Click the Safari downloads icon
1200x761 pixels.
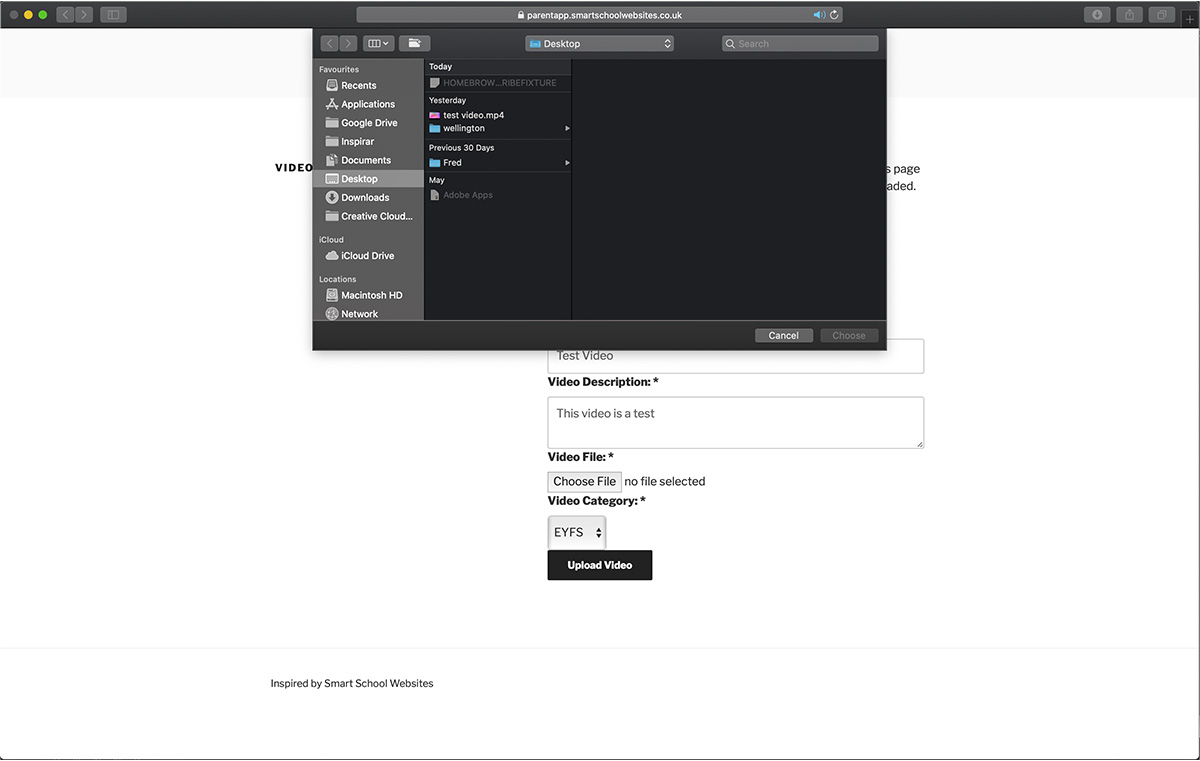coord(1097,15)
